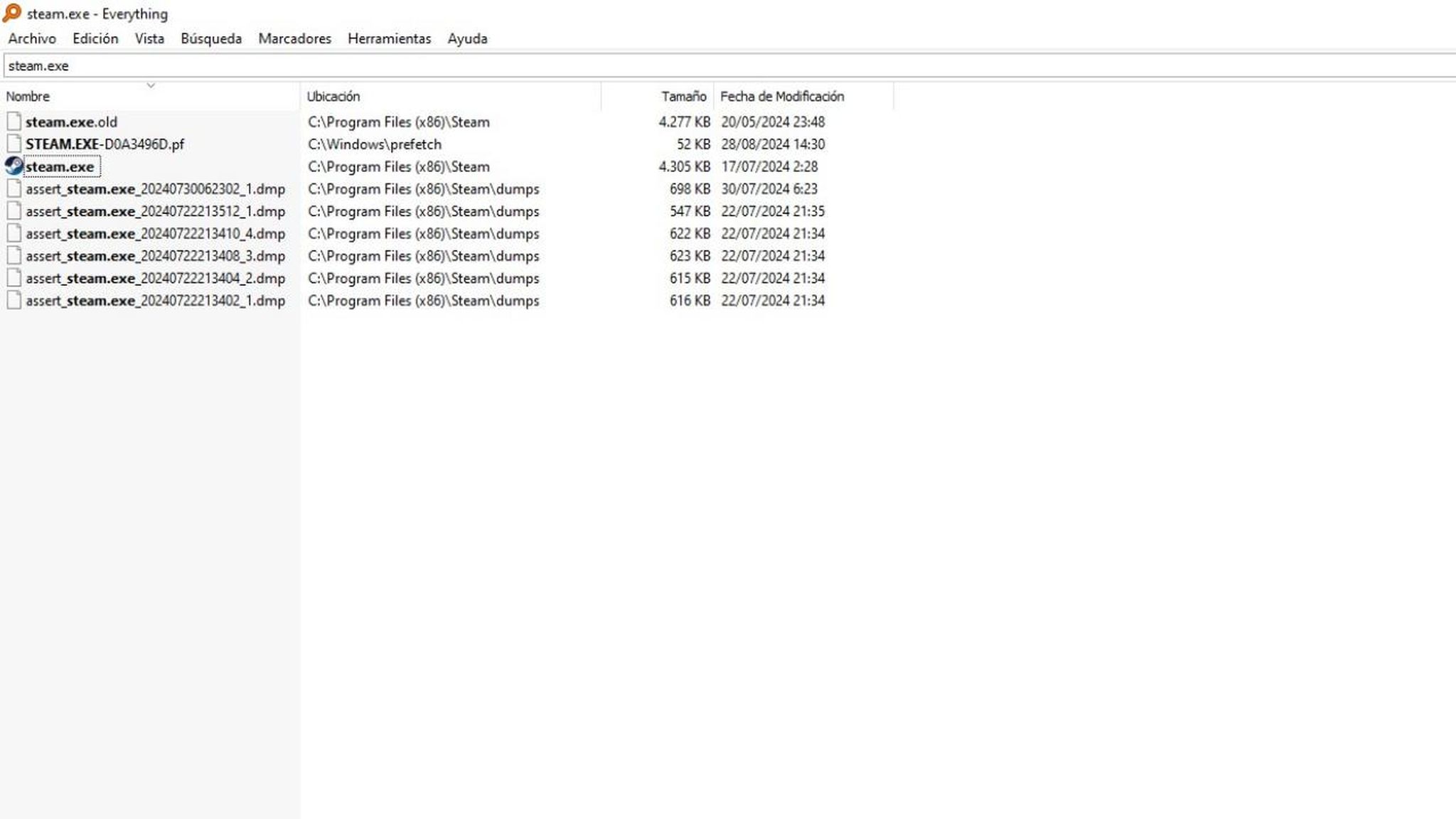Sort results by Tamaño column header
The height and width of the screenshot is (819, 1456).
[683, 97]
